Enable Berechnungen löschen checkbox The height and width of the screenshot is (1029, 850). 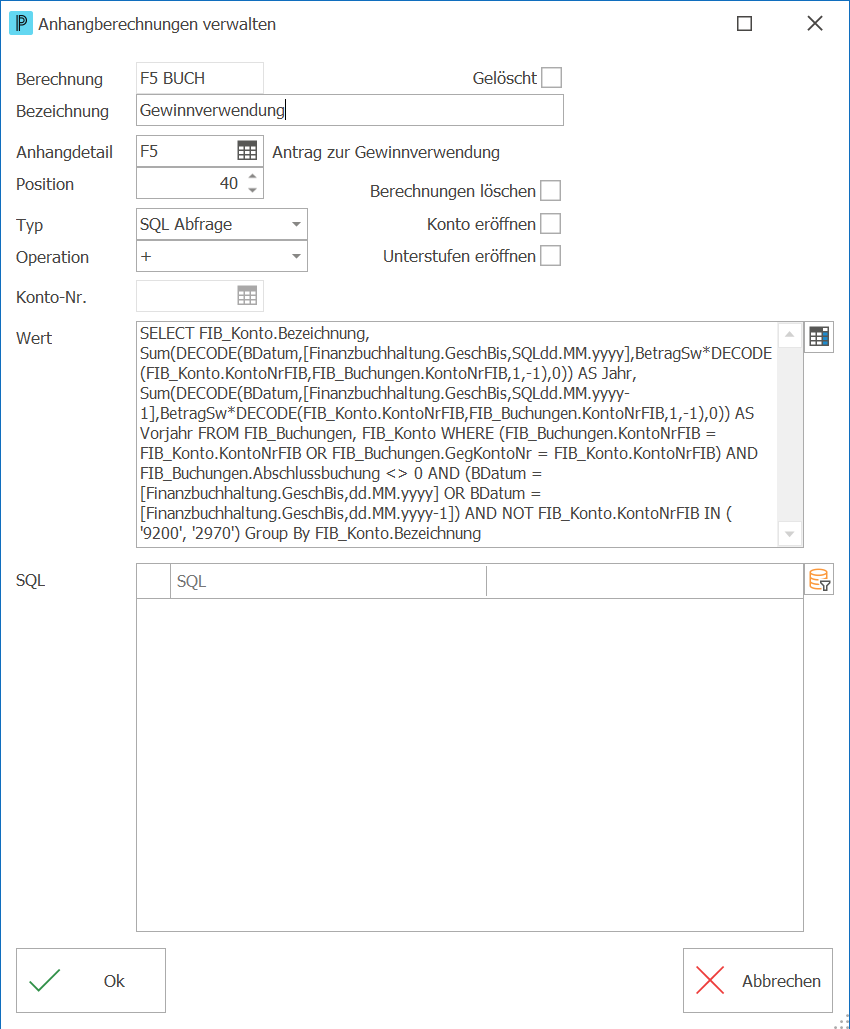tap(551, 191)
